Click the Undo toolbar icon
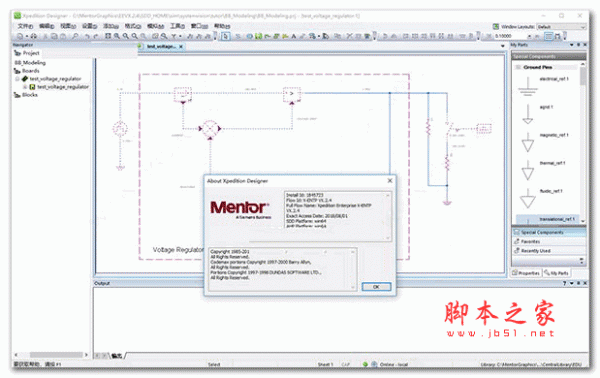Image resolution: width=600 pixels, height=378 pixels. tap(87, 36)
